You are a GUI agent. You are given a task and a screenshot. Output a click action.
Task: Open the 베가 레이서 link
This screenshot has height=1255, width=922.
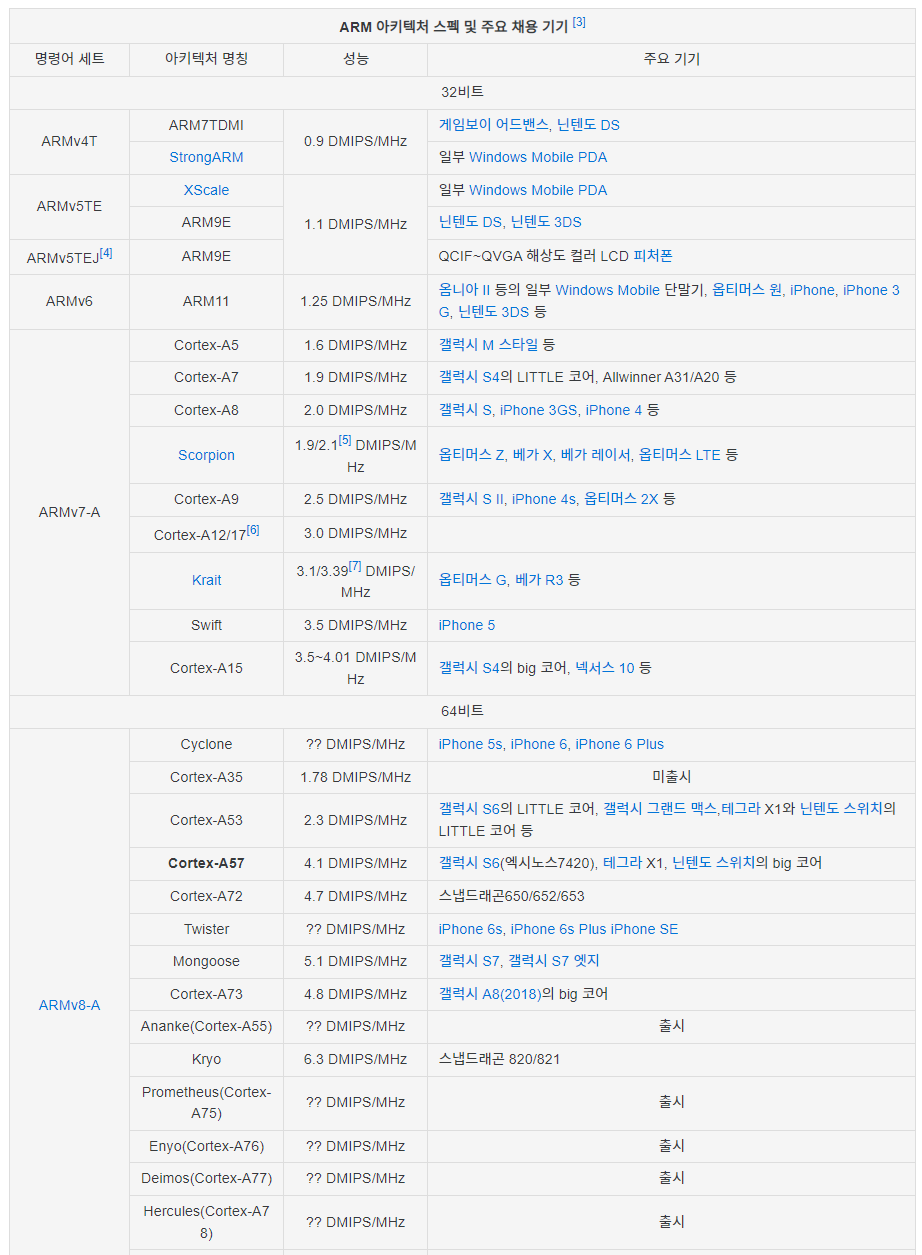596,455
